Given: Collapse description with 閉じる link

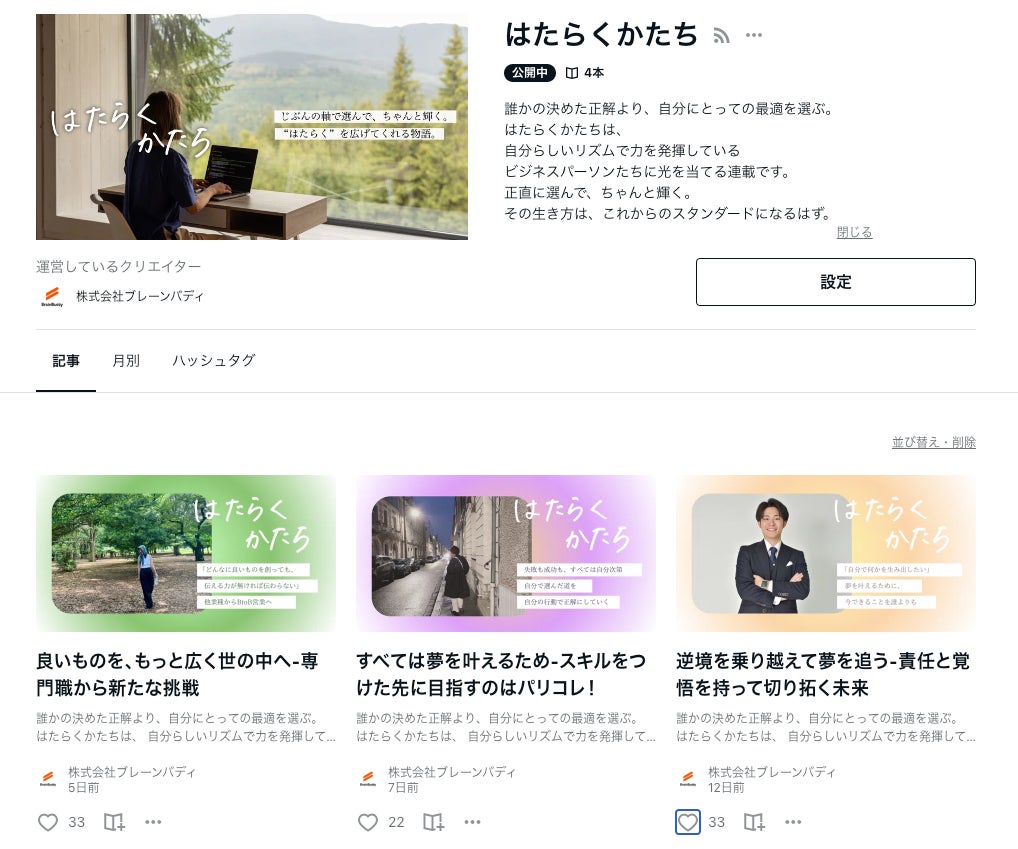Looking at the screenshot, I should coord(854,232).
